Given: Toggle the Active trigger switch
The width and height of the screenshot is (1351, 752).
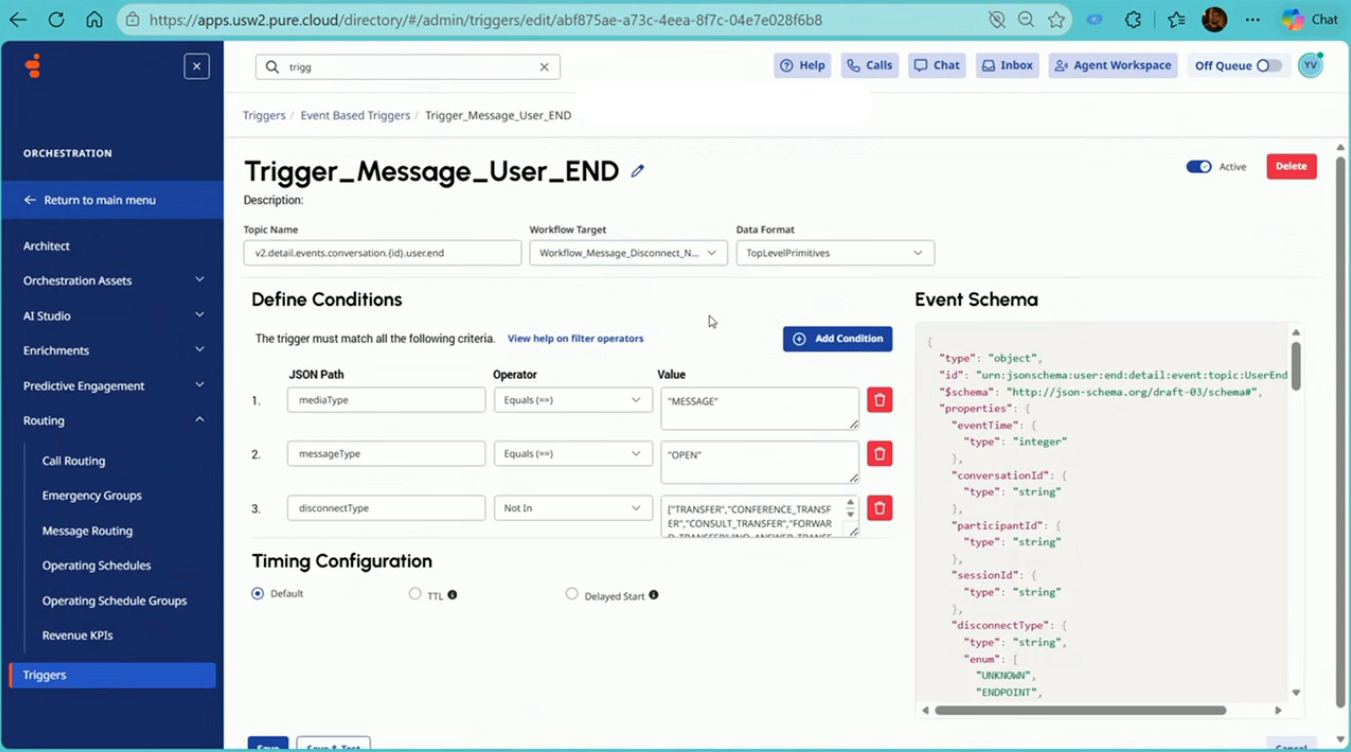Looking at the screenshot, I should point(1198,167).
